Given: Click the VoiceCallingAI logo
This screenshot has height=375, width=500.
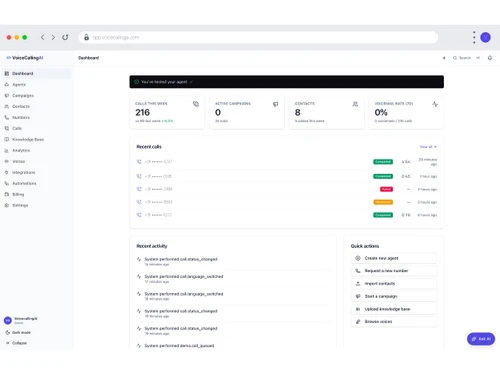Looking at the screenshot, I should pyautogui.click(x=25, y=58).
